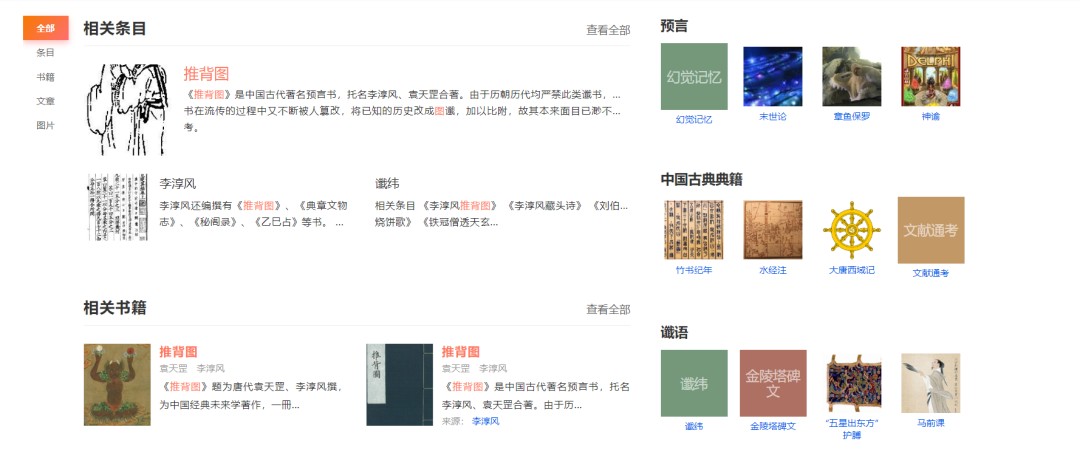Open the golden dharma wheel image
The width and height of the screenshot is (1080, 461).
pos(852,229)
